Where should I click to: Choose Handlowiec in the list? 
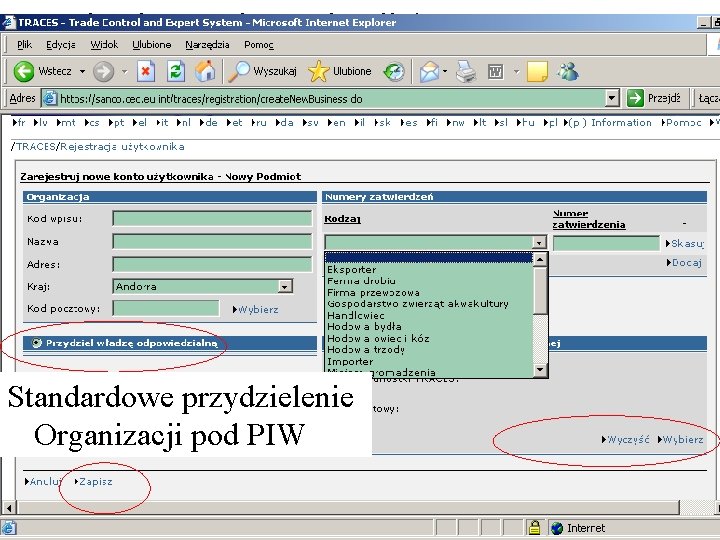tap(429, 315)
